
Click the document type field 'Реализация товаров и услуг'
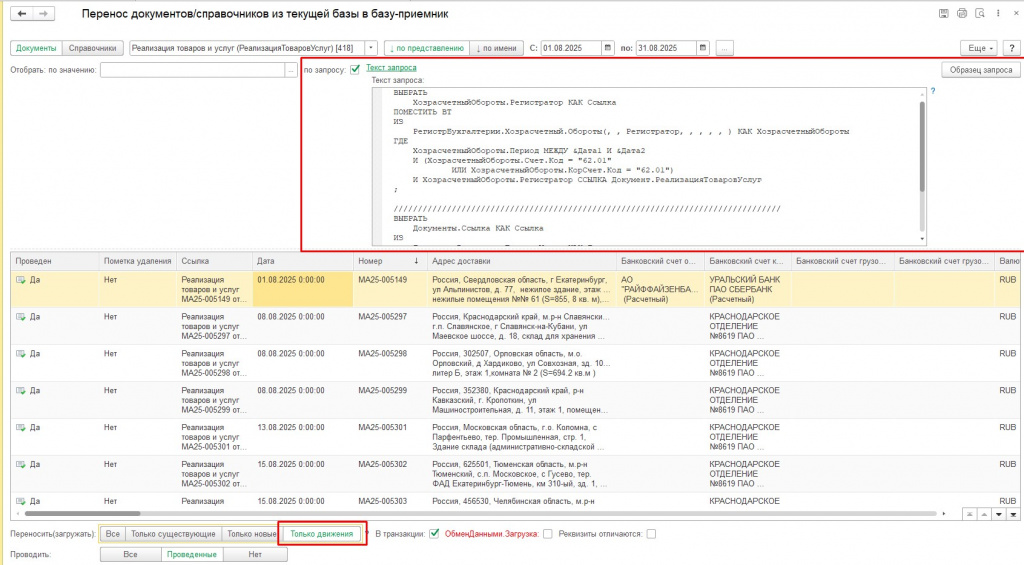[247, 48]
